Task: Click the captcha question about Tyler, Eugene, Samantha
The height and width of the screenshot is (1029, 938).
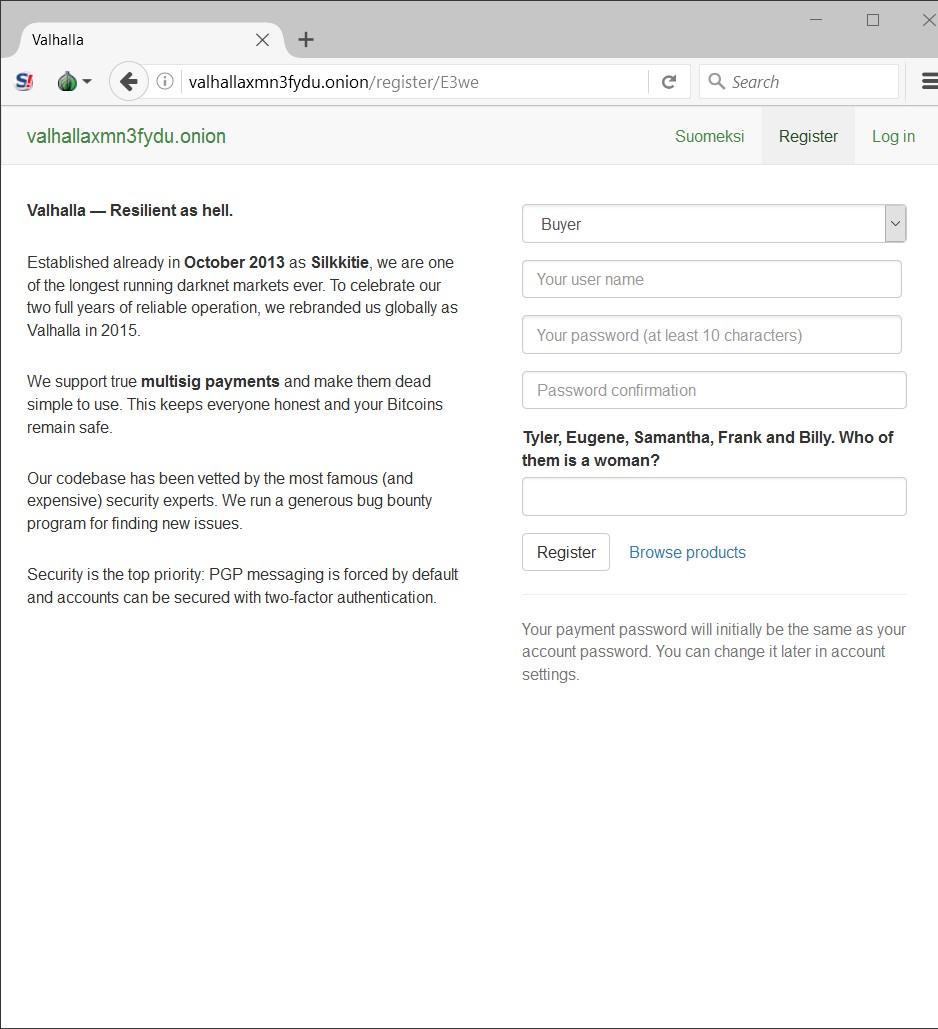Action: tap(708, 449)
